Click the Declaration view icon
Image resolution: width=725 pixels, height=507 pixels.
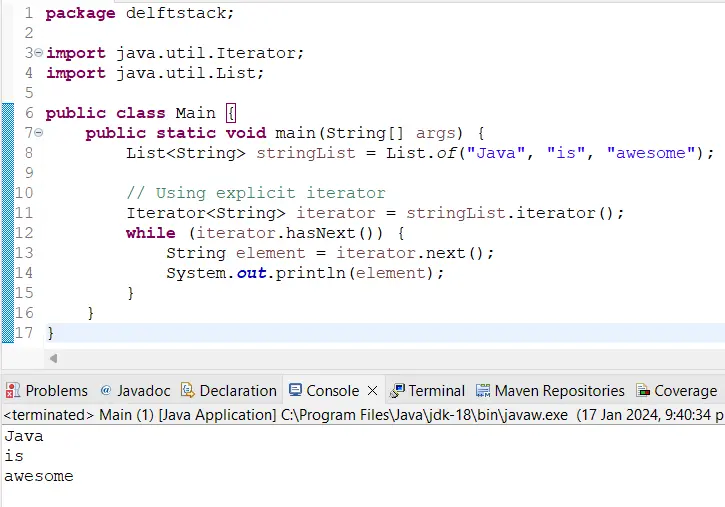(x=188, y=391)
